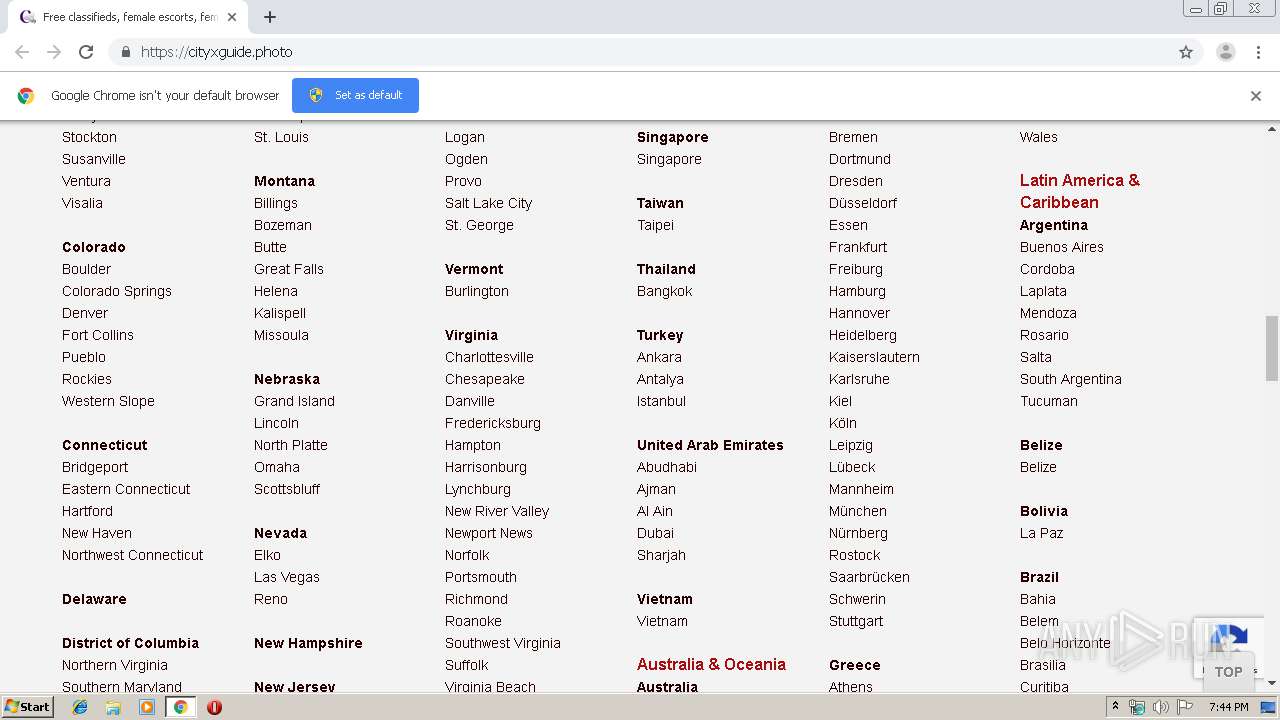This screenshot has height=720, width=1280.
Task: Open the Istanbul link
Action: coord(661,401)
